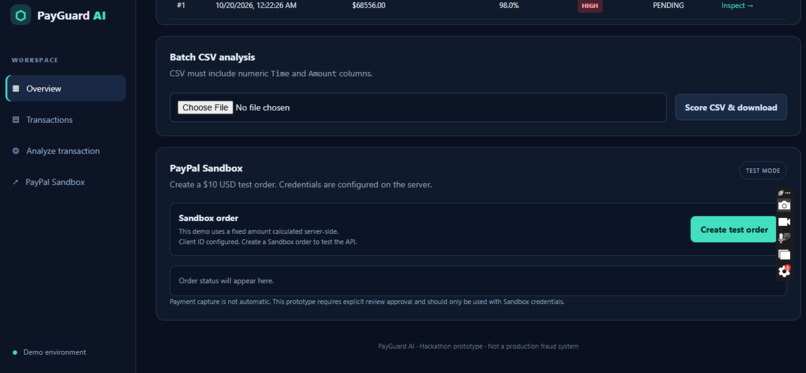
Task: Click the PayPal Sandbox arrow icon
Action: (x=15, y=182)
